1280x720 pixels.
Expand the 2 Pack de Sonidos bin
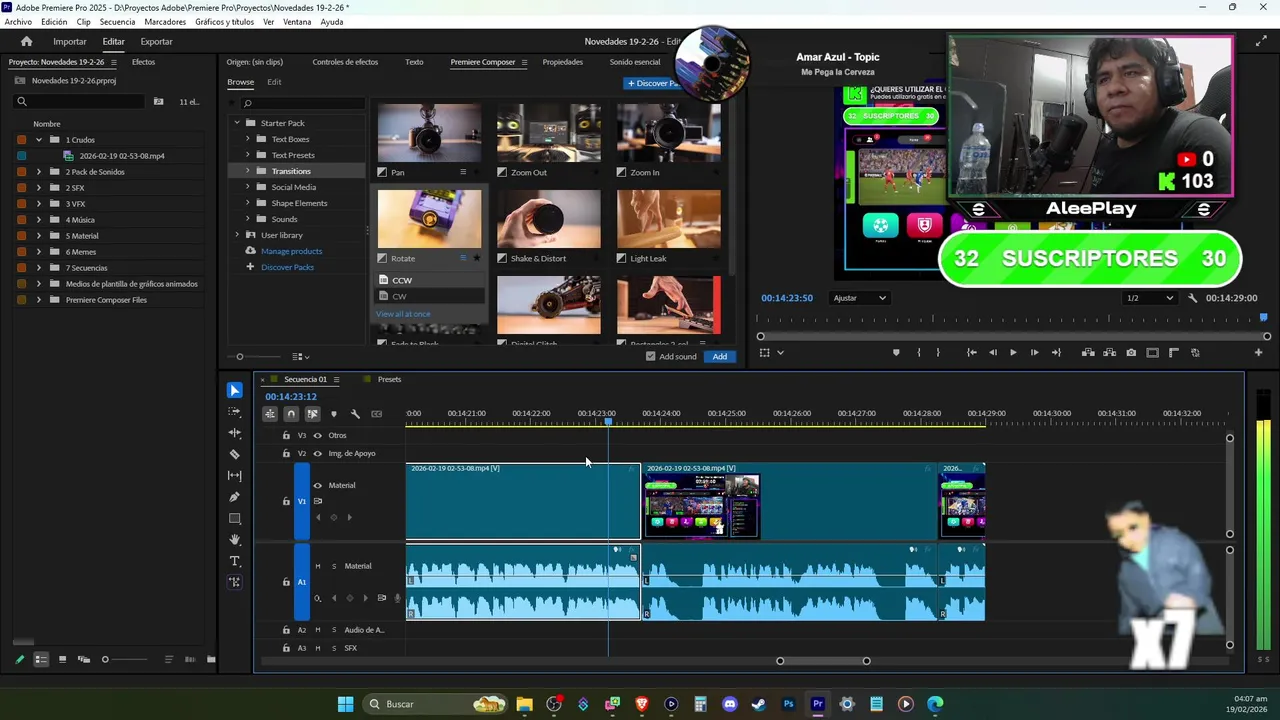pos(39,172)
